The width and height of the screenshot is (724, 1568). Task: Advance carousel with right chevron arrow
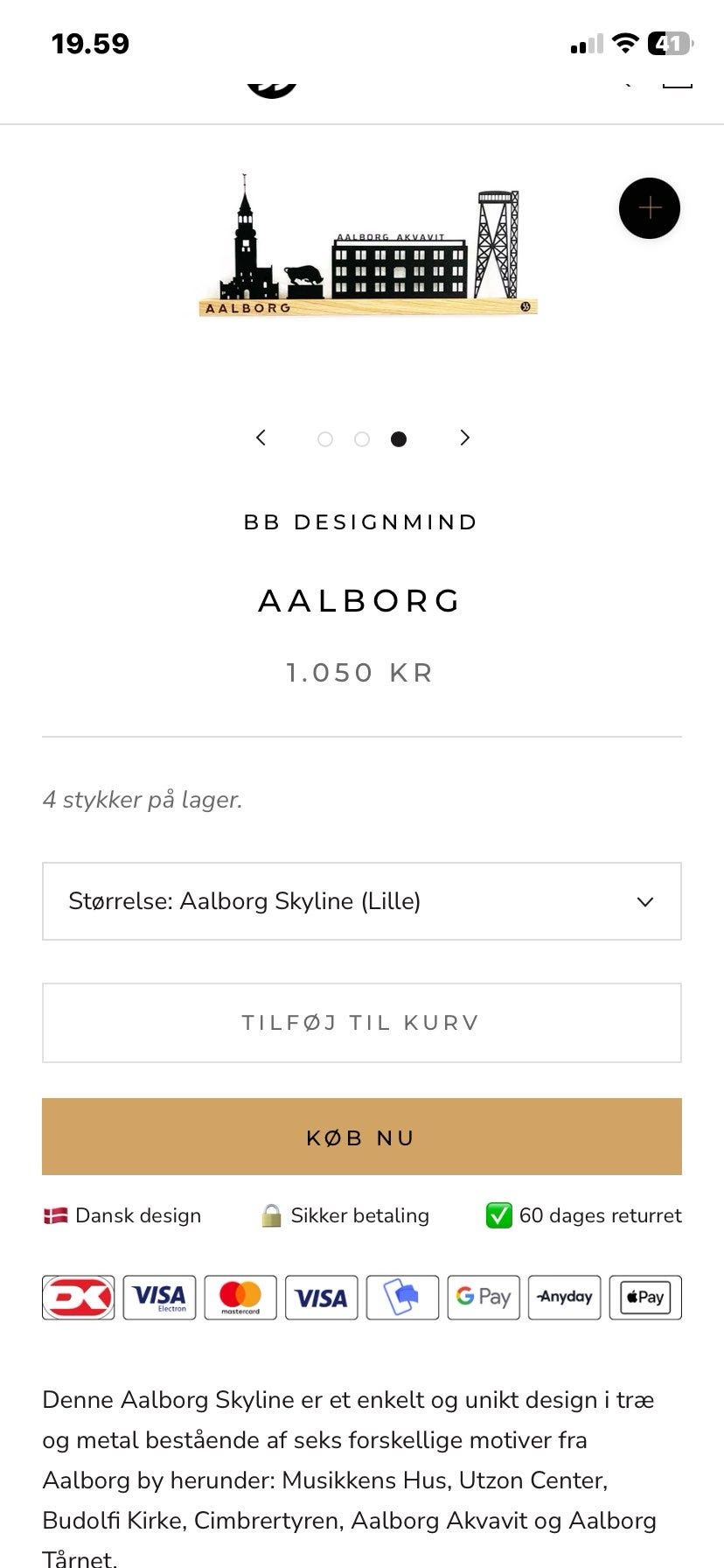(464, 437)
